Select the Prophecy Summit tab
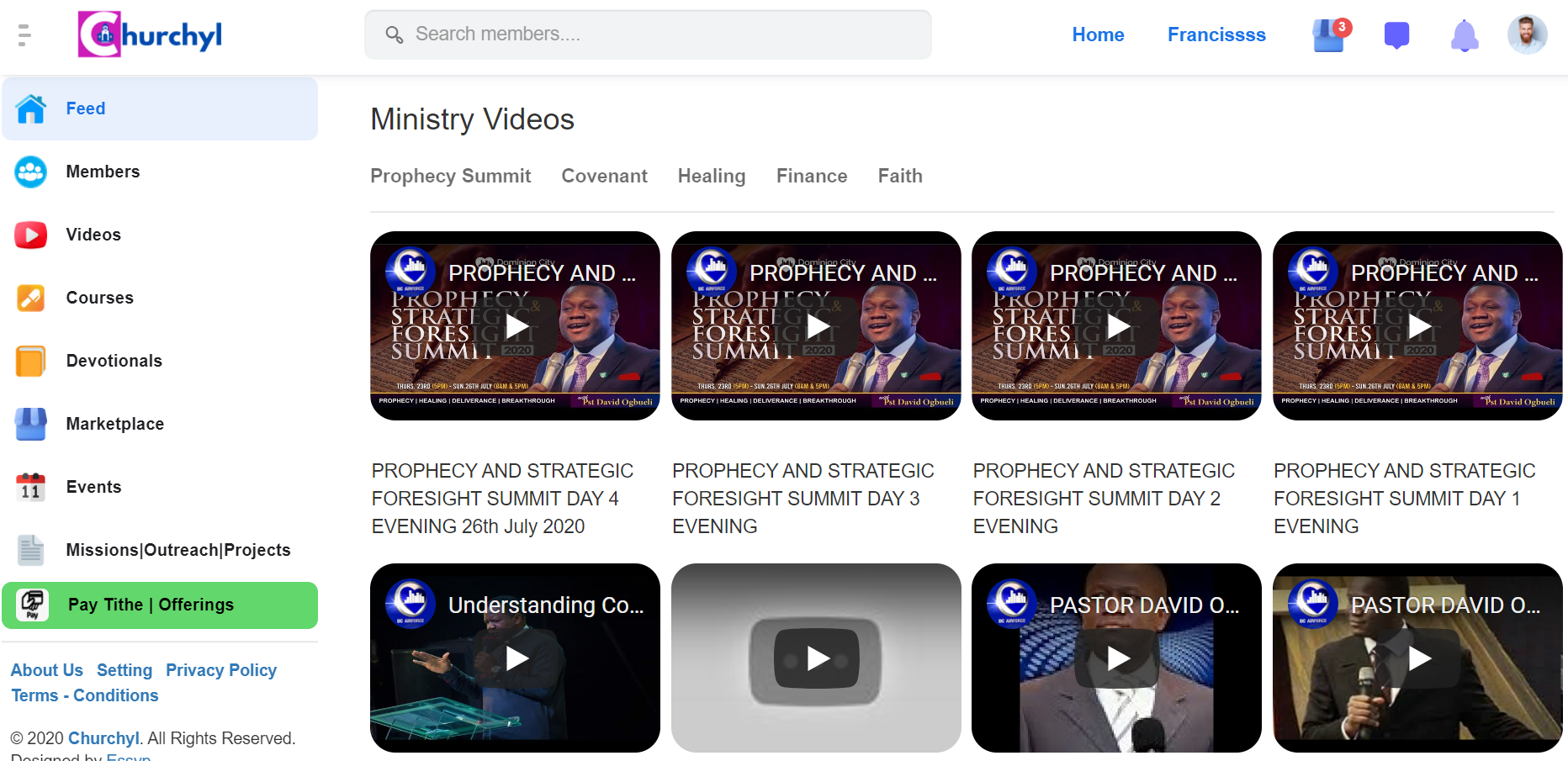Viewport: 1568px width, 761px height. coord(450,176)
